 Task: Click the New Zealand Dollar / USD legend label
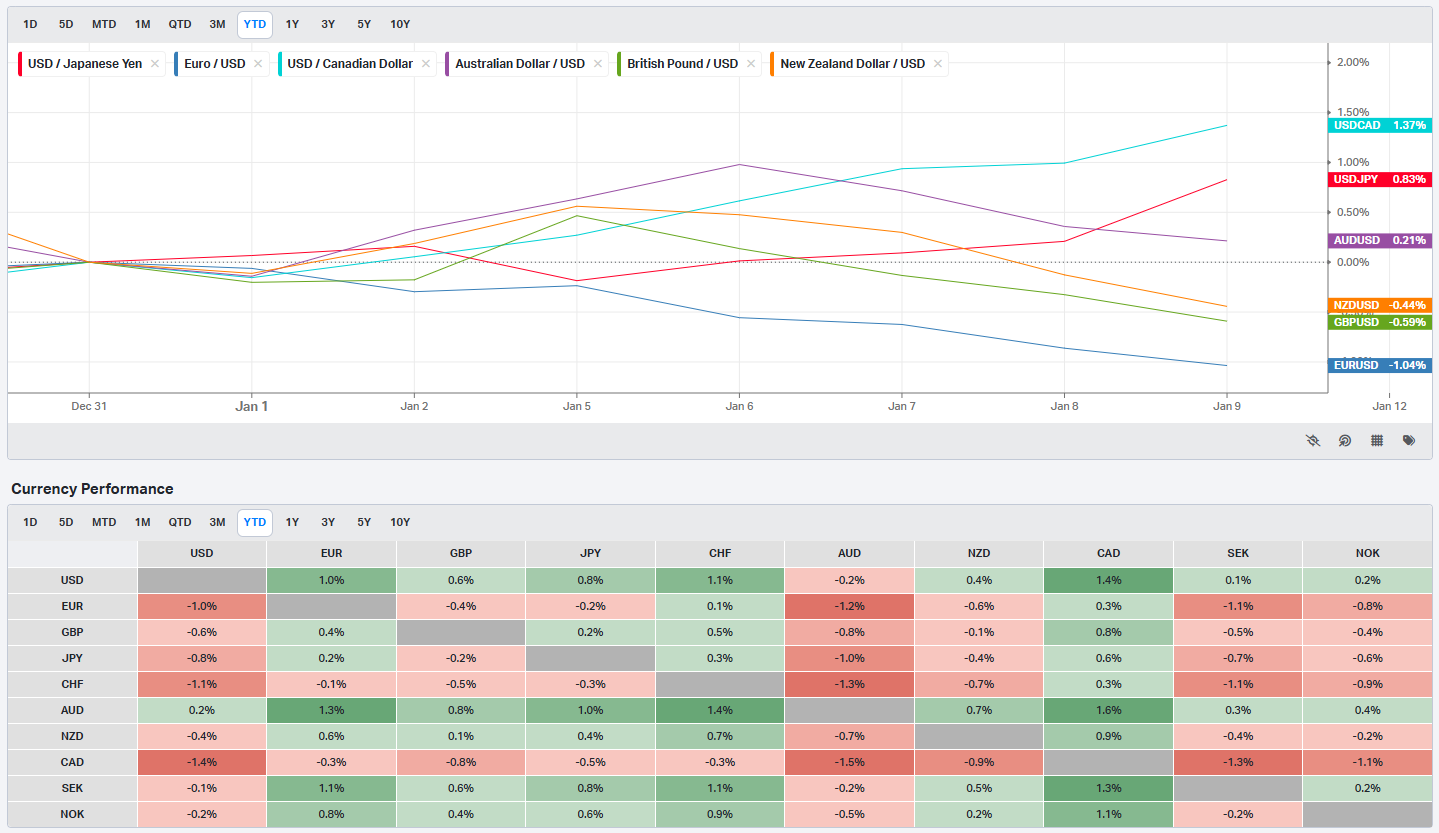(x=853, y=64)
